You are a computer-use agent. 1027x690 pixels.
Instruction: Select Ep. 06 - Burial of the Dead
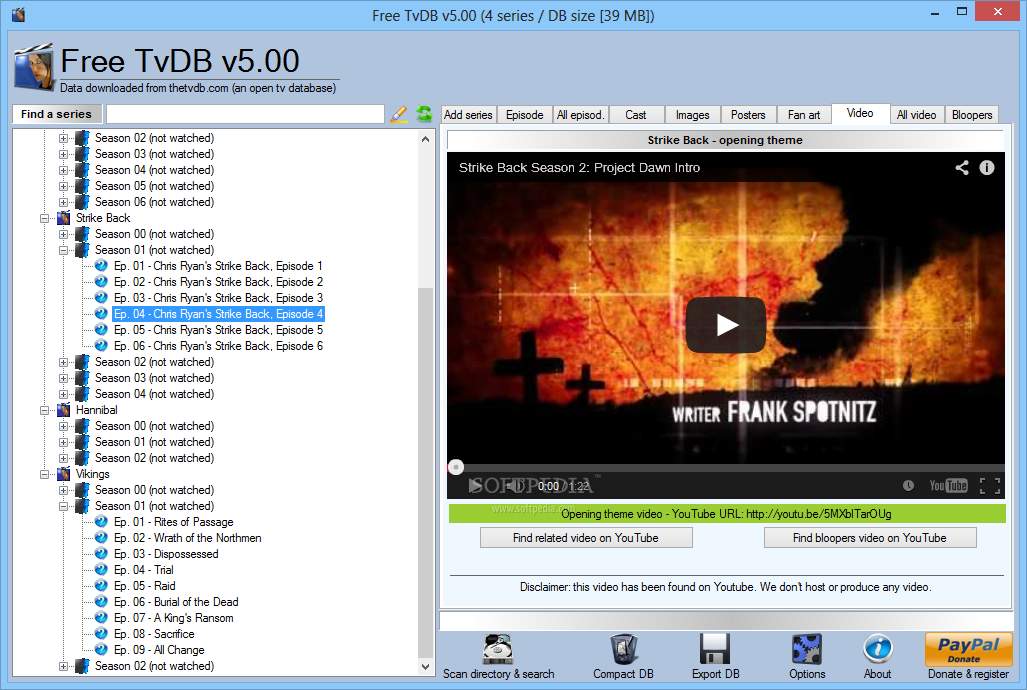point(176,602)
